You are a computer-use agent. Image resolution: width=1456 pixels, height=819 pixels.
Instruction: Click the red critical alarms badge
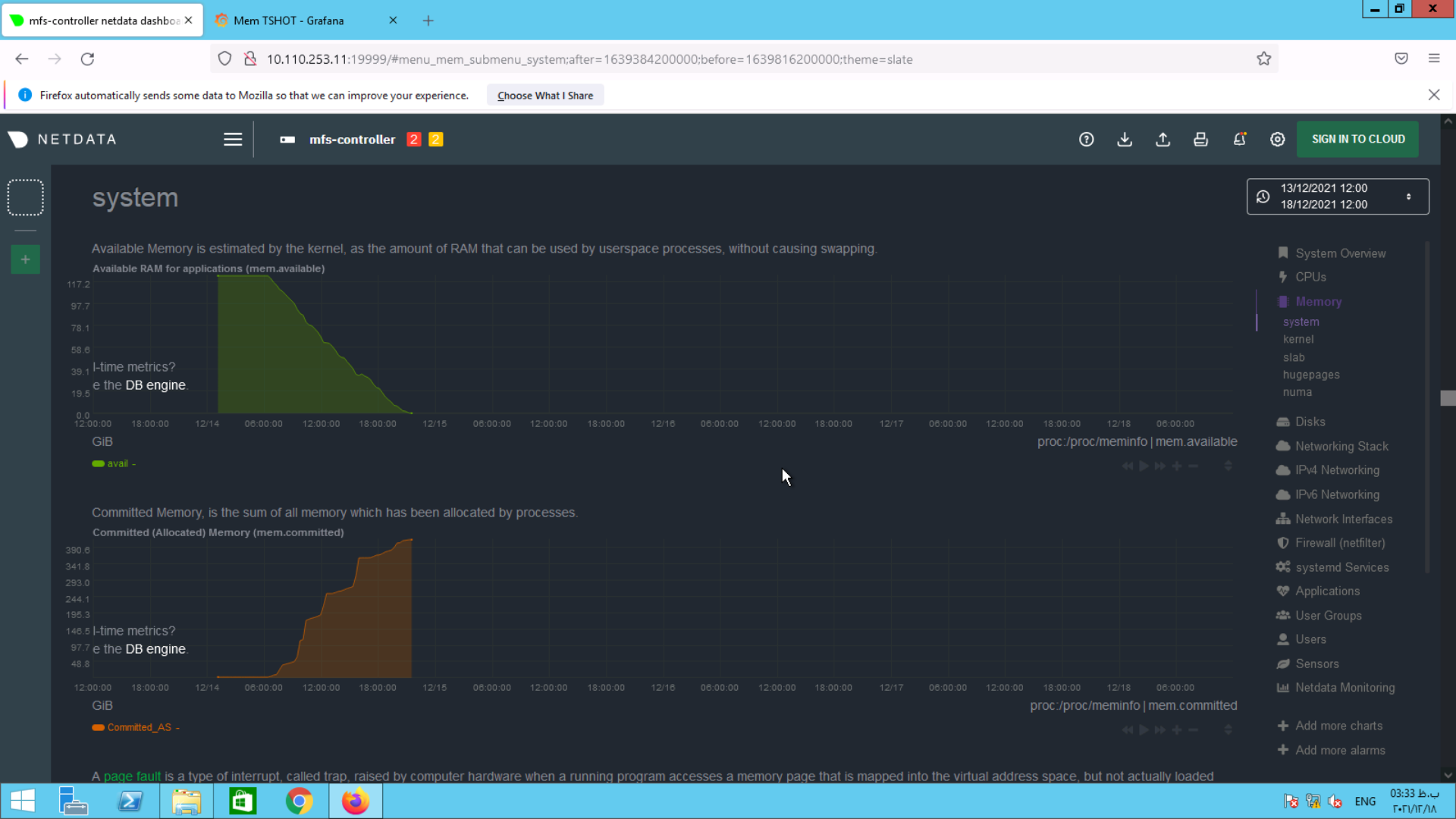(413, 140)
